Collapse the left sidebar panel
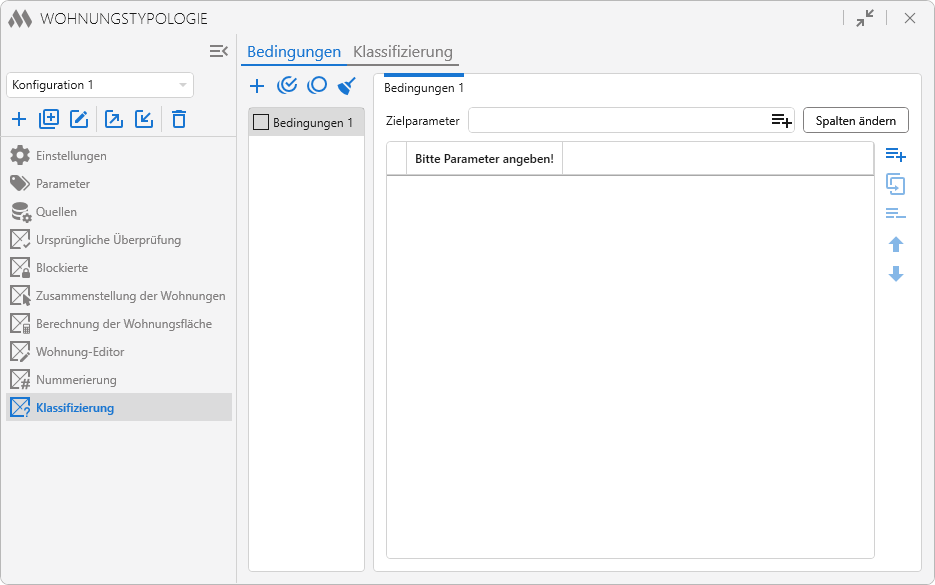935x585 pixels. pyautogui.click(x=219, y=51)
